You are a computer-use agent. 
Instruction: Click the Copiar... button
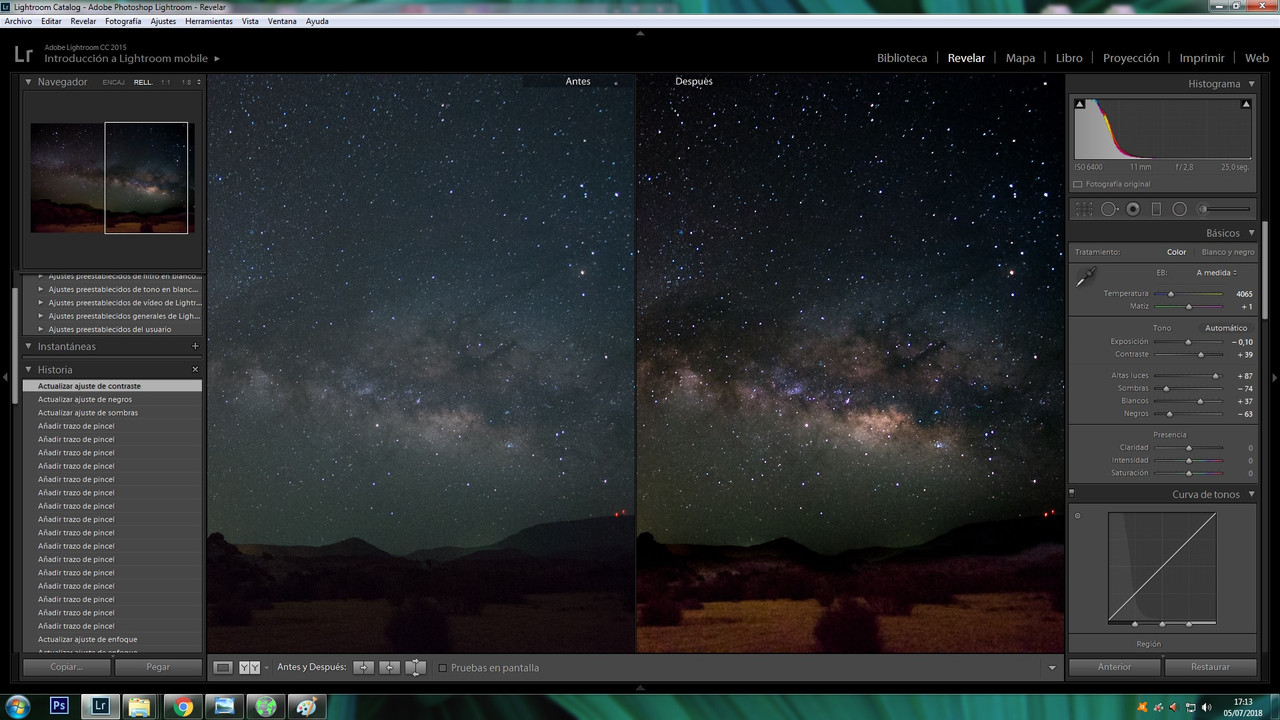(x=66, y=667)
